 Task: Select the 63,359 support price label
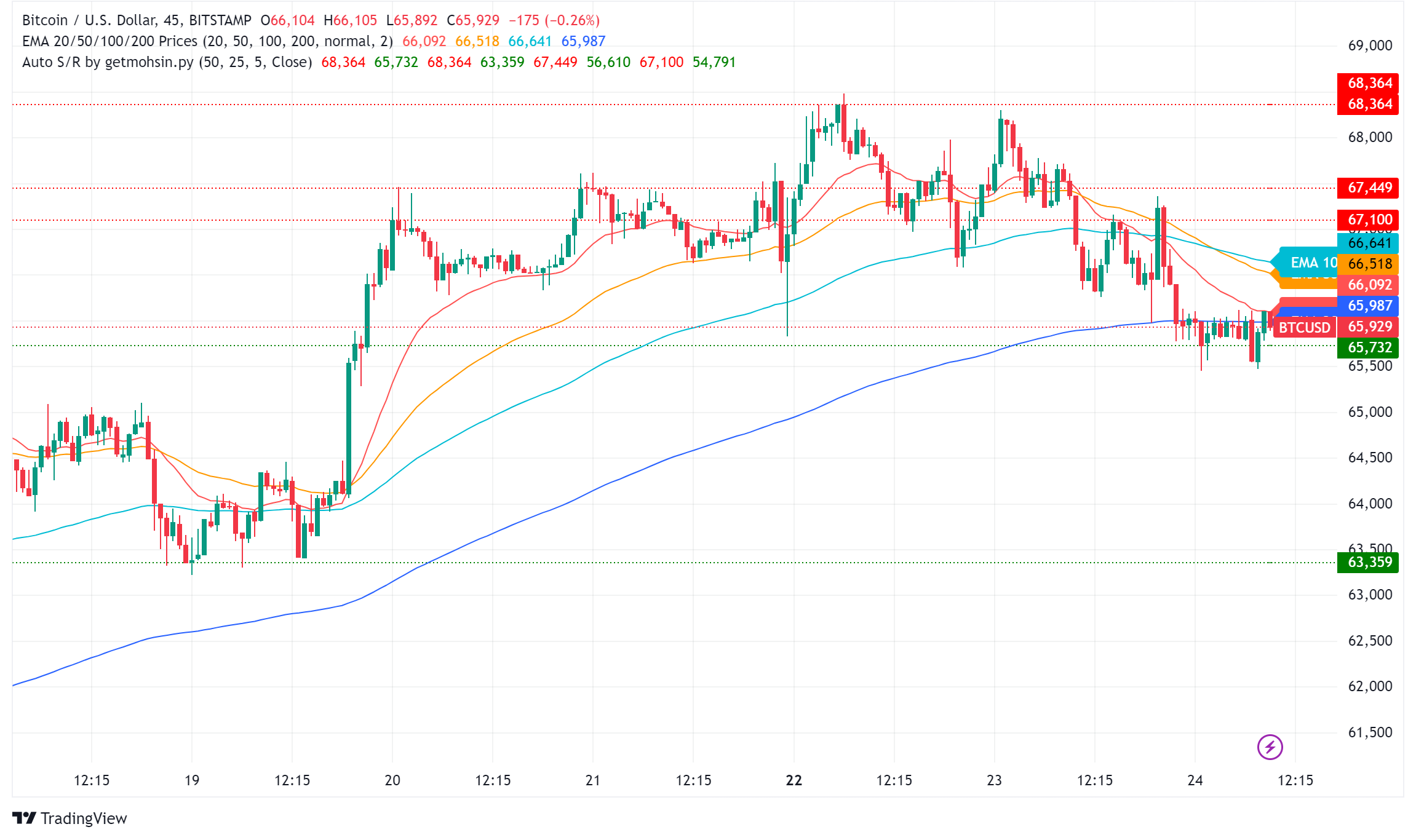(x=1368, y=562)
